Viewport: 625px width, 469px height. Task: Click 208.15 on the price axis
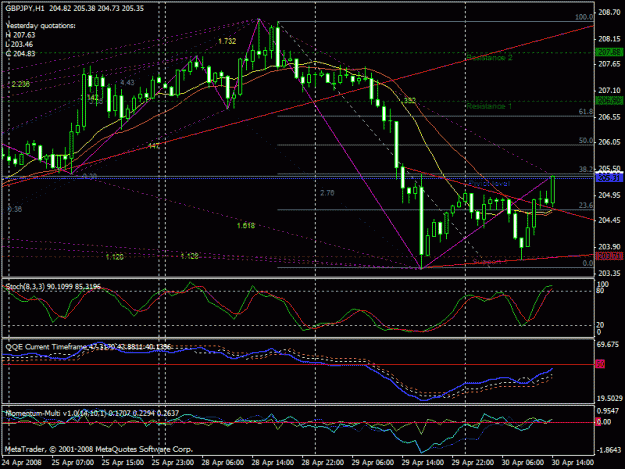coord(609,39)
